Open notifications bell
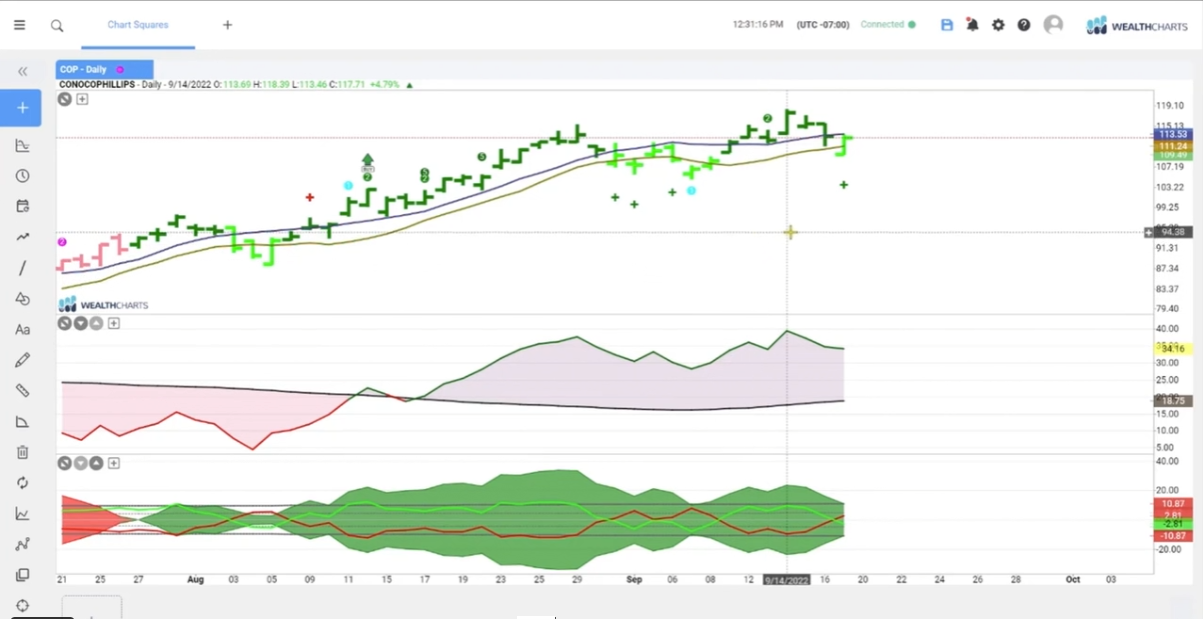Image resolution: width=1203 pixels, height=619 pixels. pos(972,25)
